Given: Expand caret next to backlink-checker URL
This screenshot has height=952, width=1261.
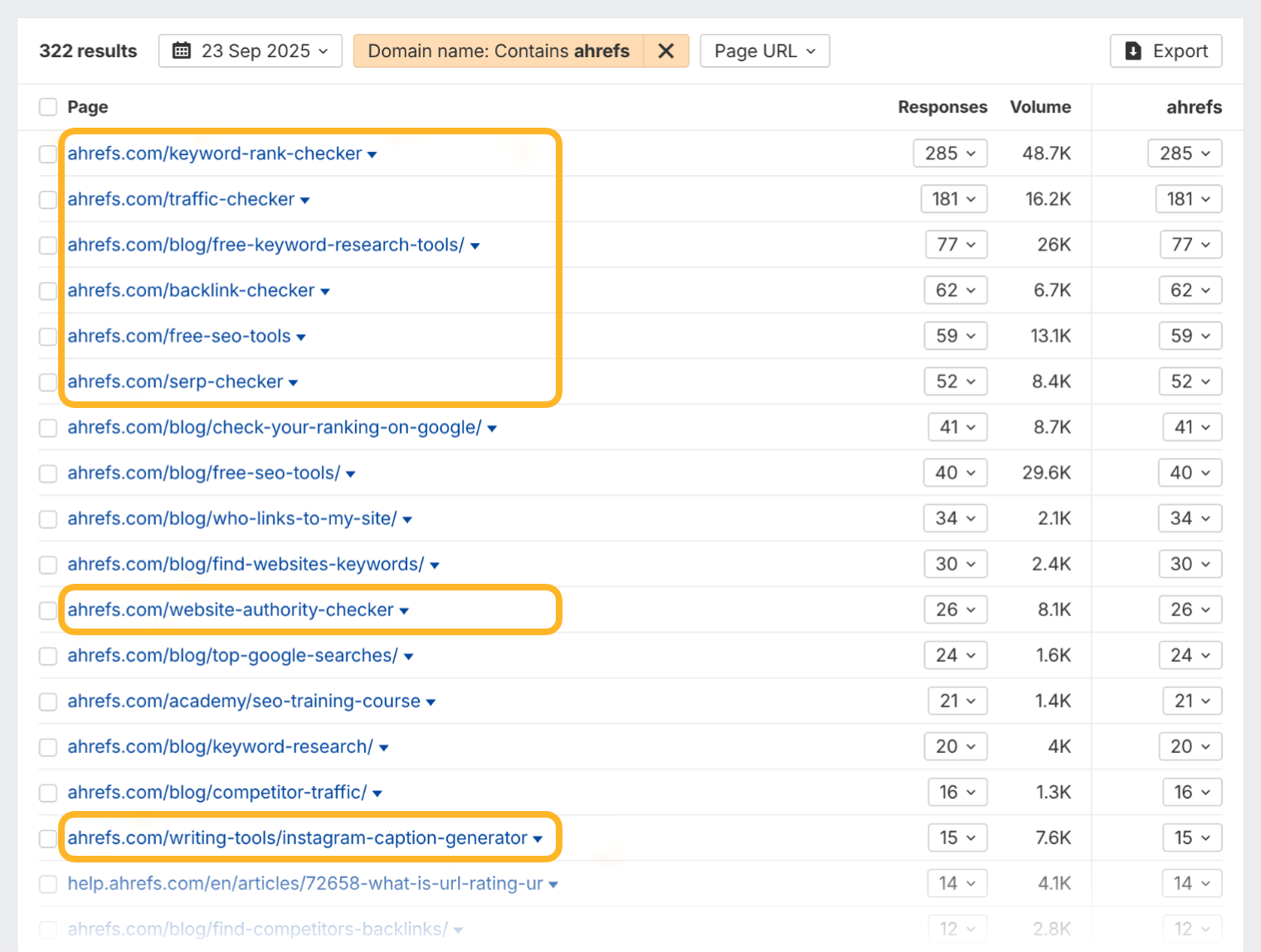Looking at the screenshot, I should click(325, 292).
